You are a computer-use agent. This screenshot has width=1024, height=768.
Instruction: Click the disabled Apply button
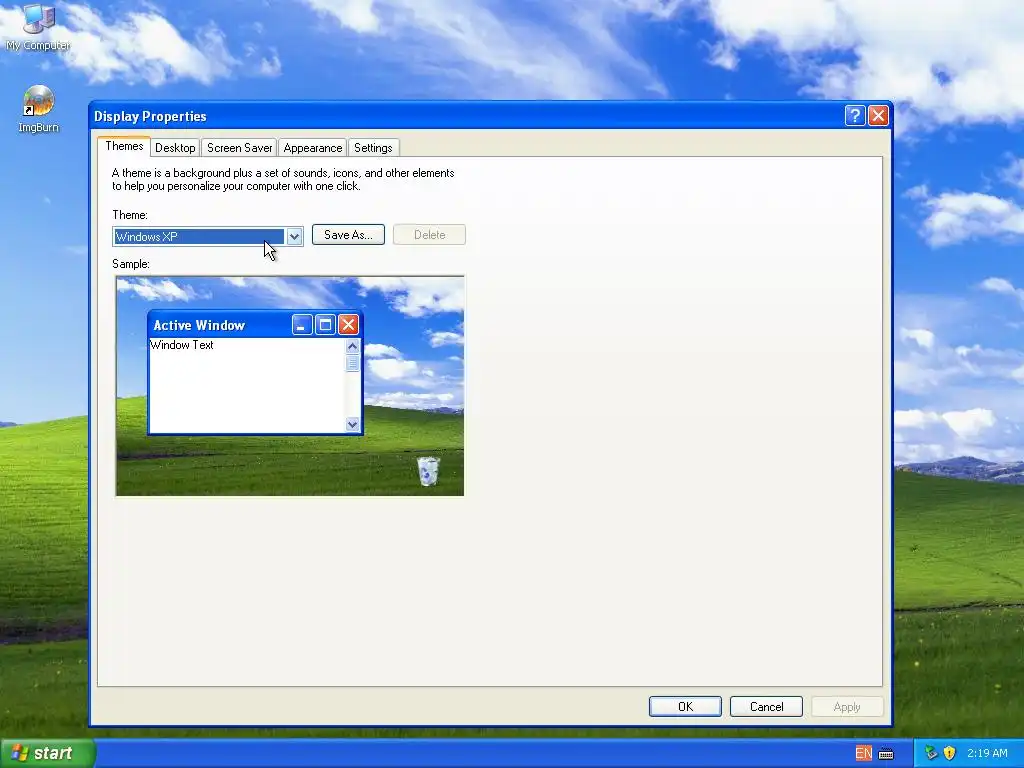point(847,707)
